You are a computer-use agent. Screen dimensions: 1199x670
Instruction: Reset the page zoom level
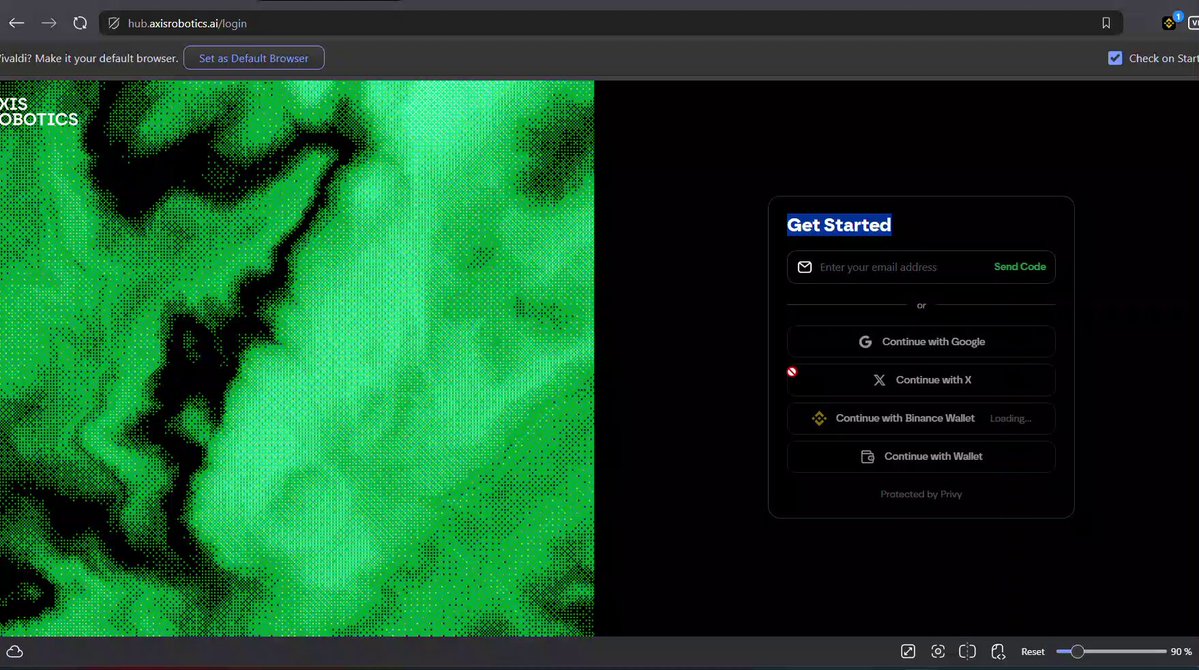pos(1032,652)
